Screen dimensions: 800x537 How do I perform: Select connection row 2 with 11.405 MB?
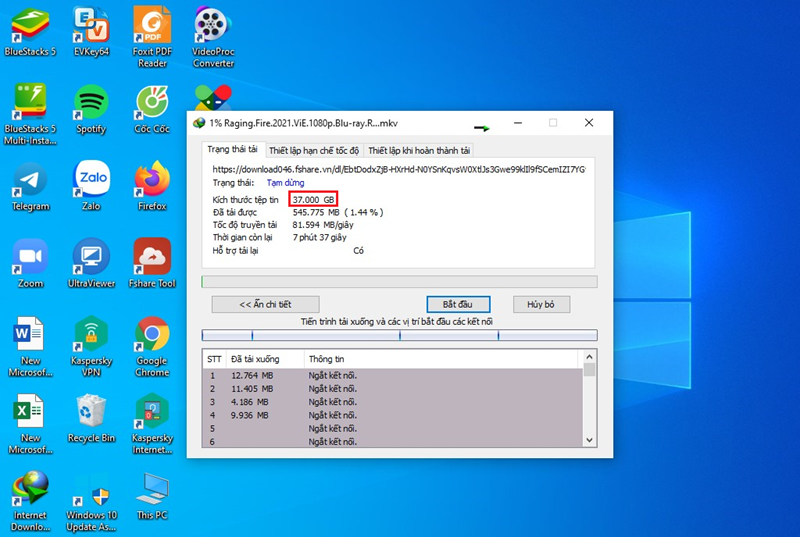[392, 389]
